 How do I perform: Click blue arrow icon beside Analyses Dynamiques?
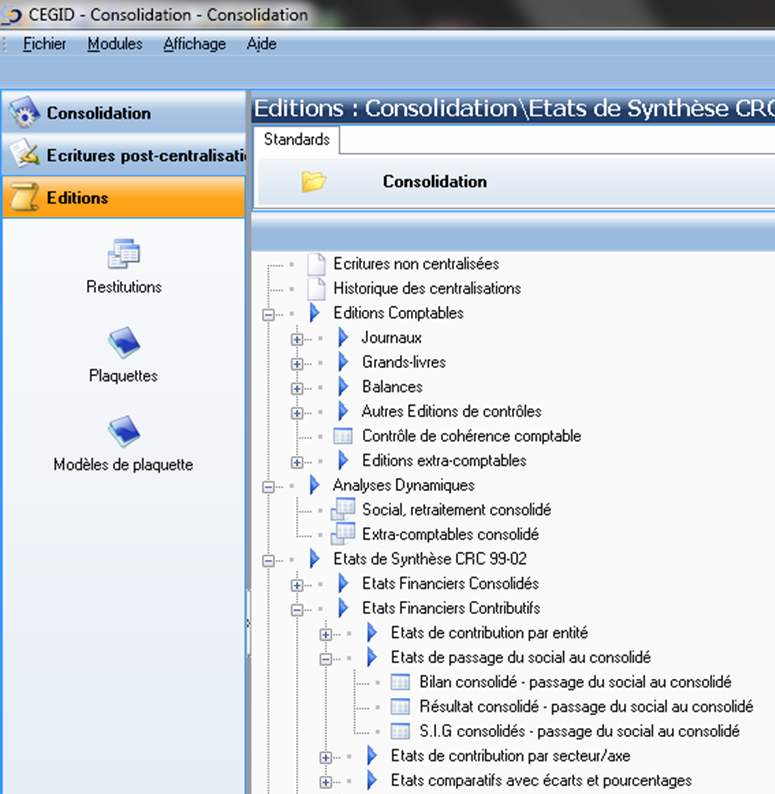click(x=315, y=485)
